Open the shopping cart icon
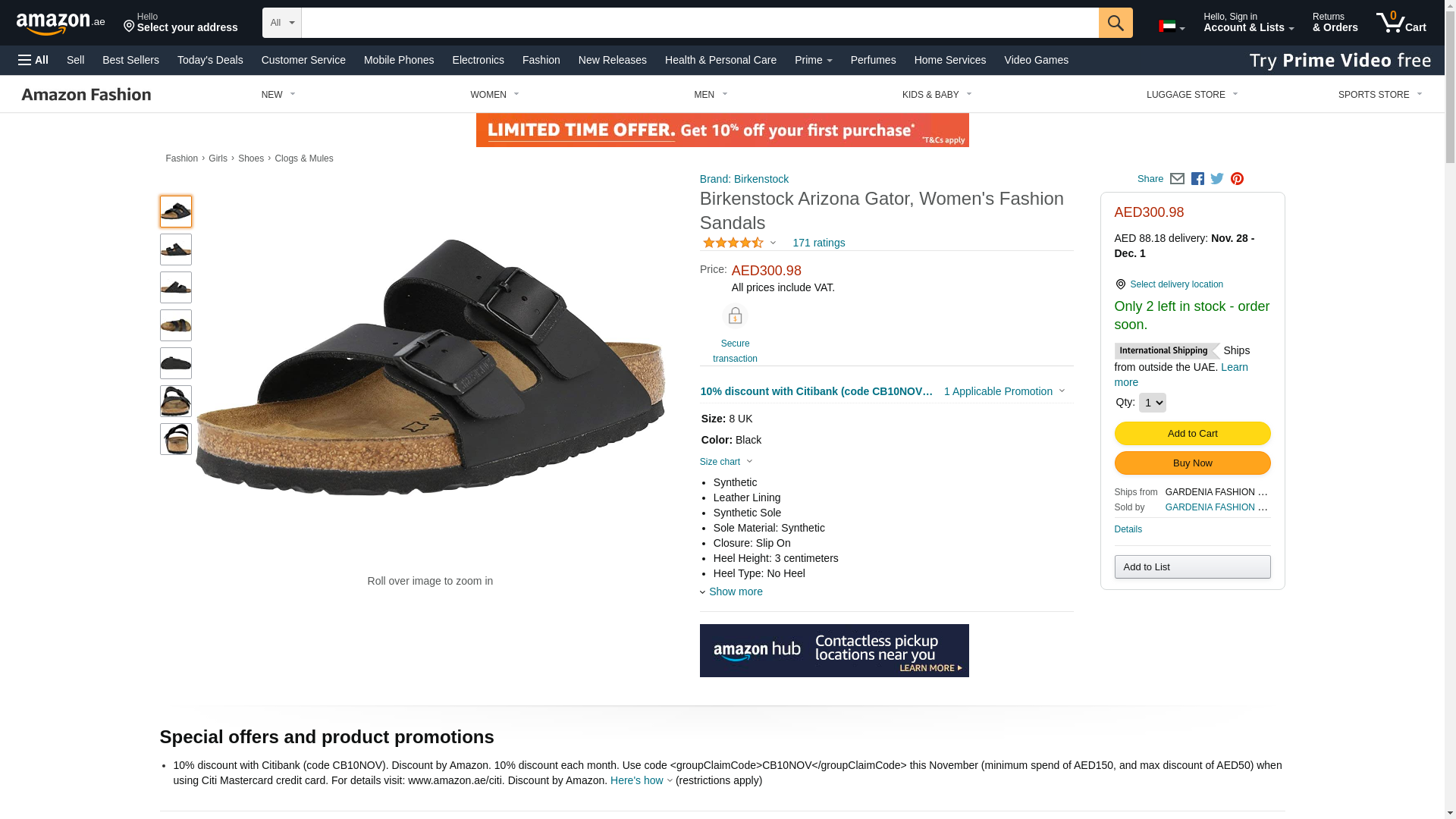Viewport: 1456px width, 819px height. click(x=1401, y=23)
